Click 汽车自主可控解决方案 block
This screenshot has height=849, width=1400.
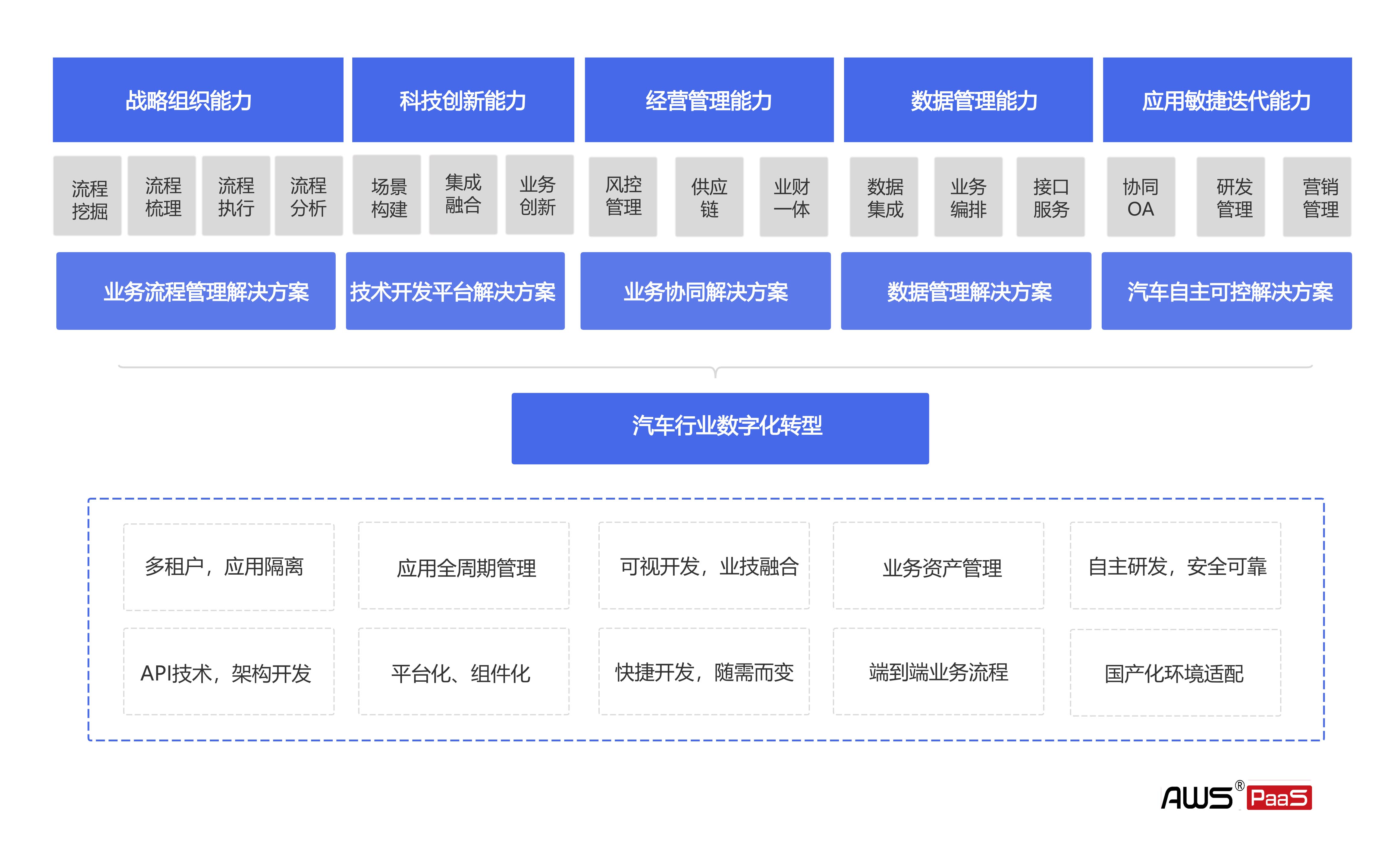pos(1226,291)
